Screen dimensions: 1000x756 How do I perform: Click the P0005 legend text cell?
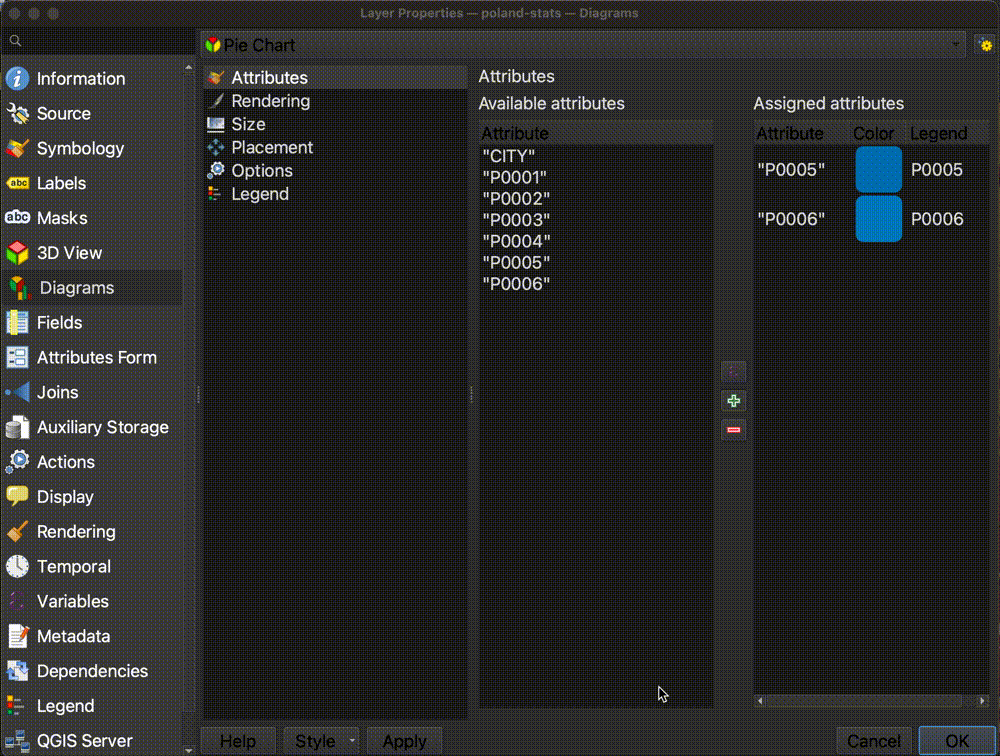click(x=937, y=170)
